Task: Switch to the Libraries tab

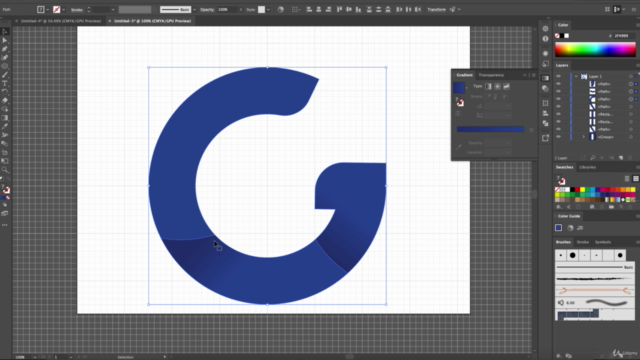Action: (x=587, y=167)
